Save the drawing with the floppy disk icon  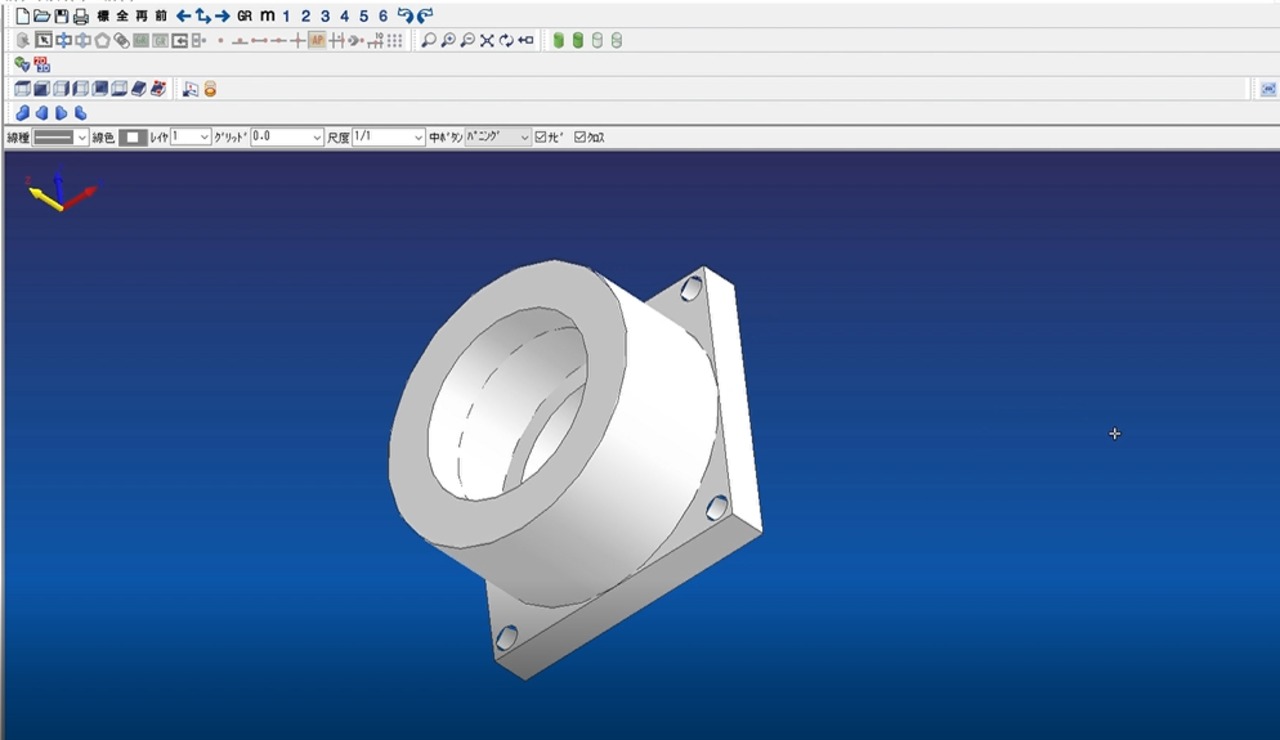[x=61, y=16]
